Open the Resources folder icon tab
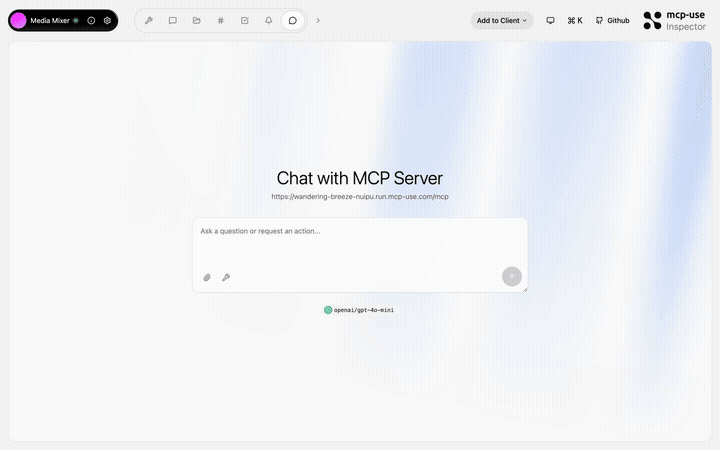Screen dimensions: 720x450 (x=197, y=20)
